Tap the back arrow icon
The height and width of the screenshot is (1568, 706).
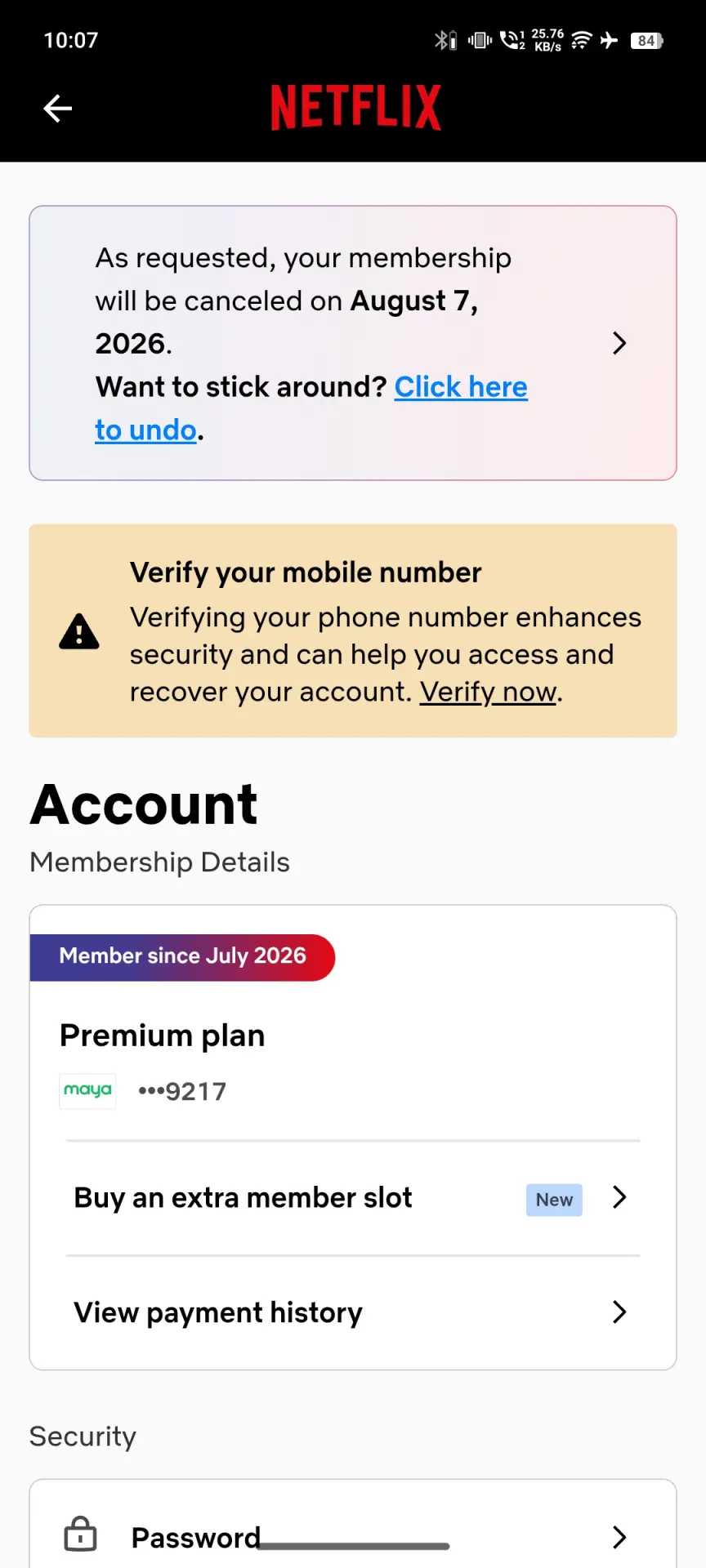tap(57, 108)
